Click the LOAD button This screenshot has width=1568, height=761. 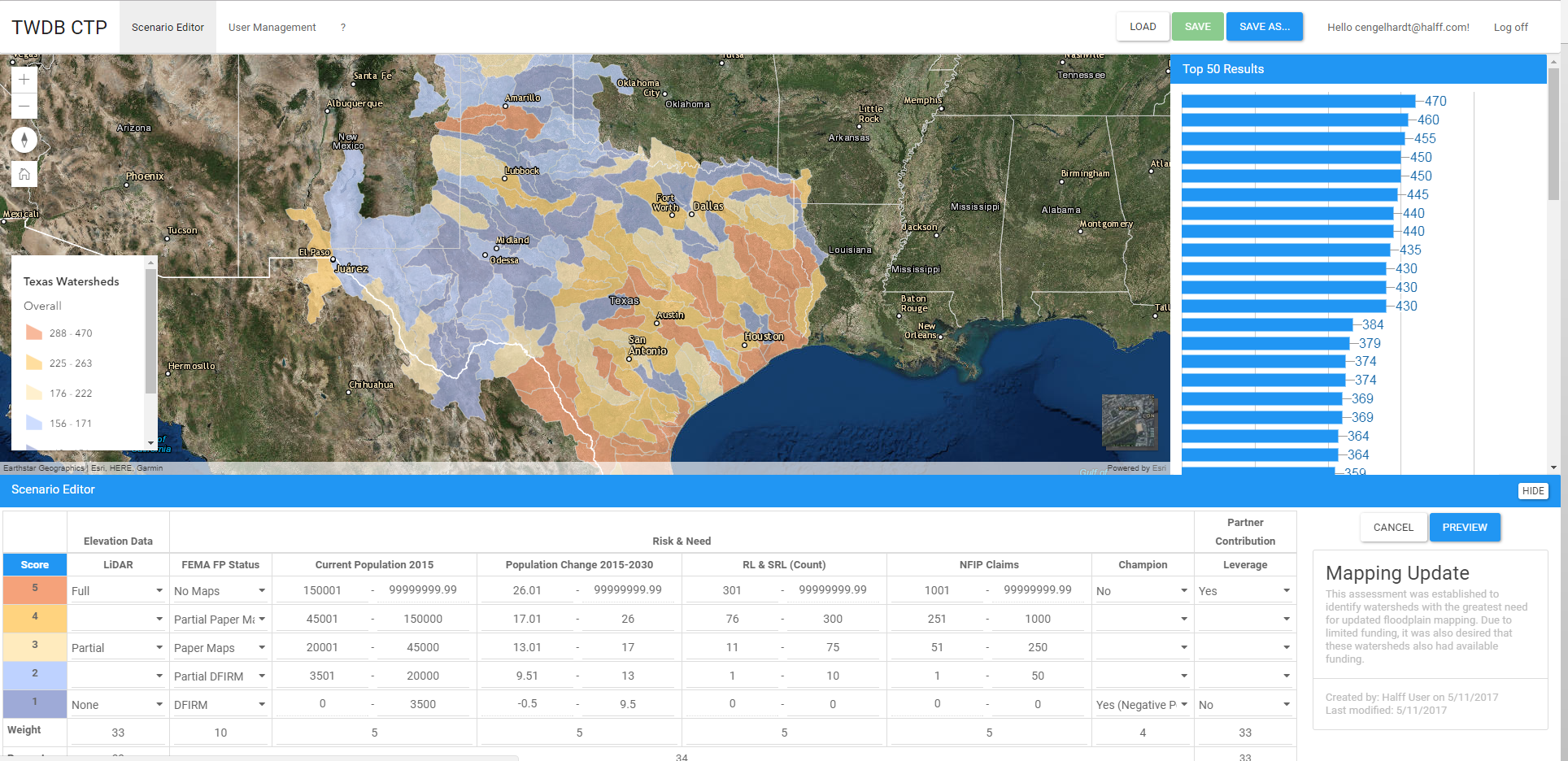pyautogui.click(x=1142, y=27)
